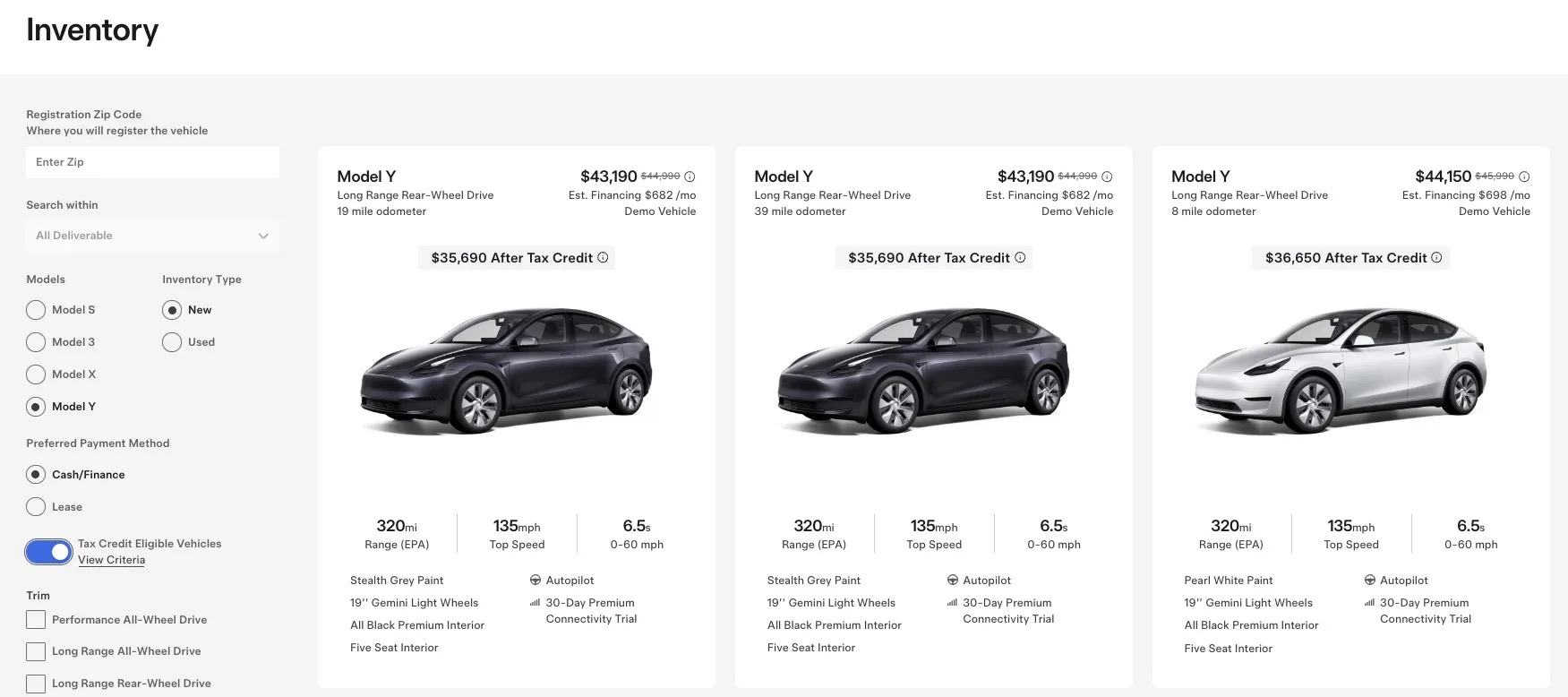Check the Performance All-Wheel Drive trim box

(x=36, y=620)
